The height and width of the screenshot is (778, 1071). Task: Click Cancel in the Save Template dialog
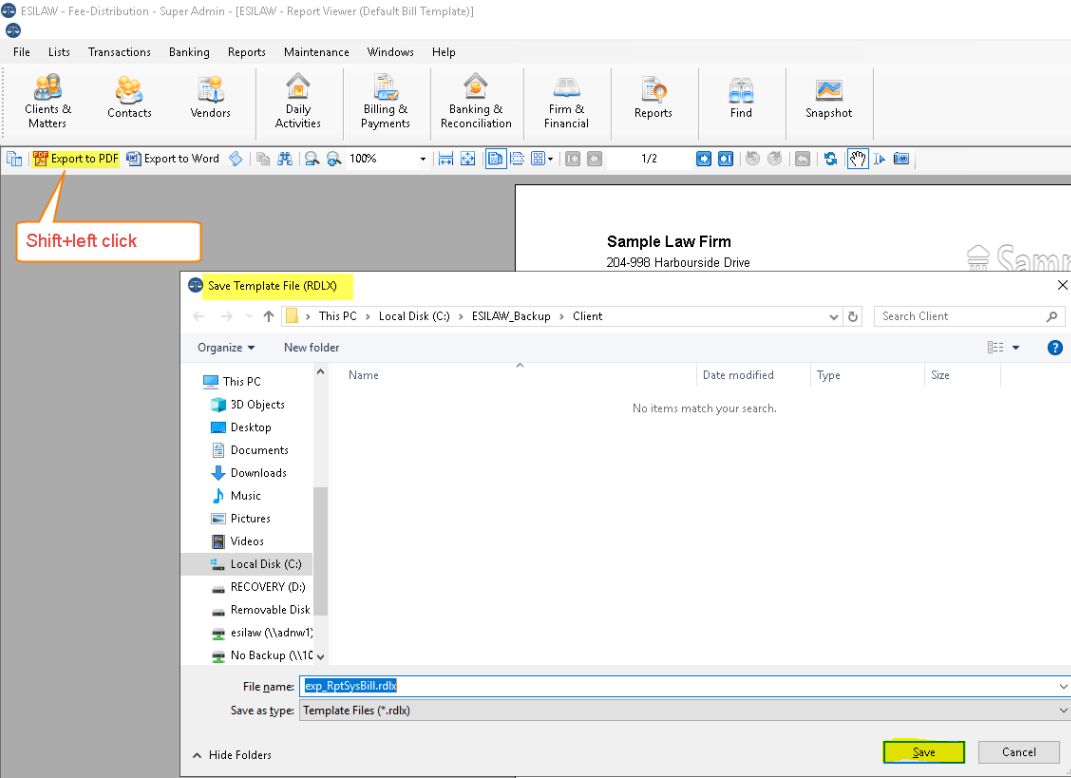(1018, 752)
